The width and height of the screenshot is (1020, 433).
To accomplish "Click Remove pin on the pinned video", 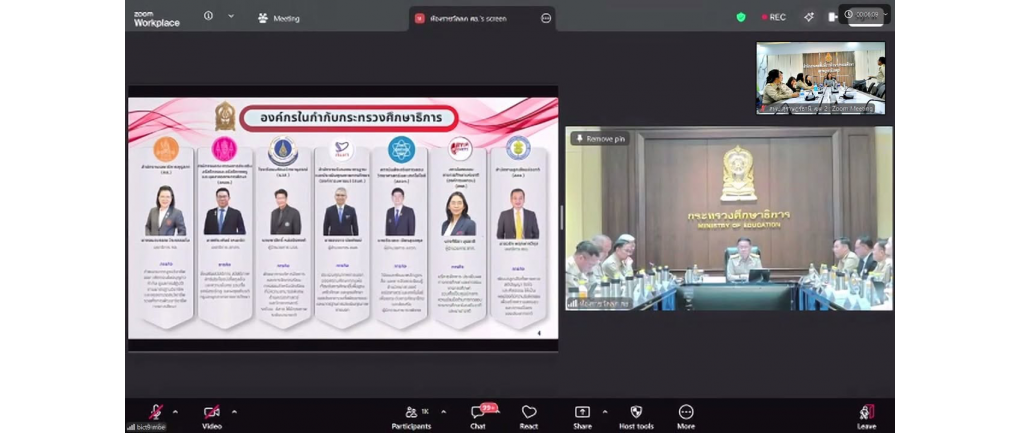I will [600, 139].
